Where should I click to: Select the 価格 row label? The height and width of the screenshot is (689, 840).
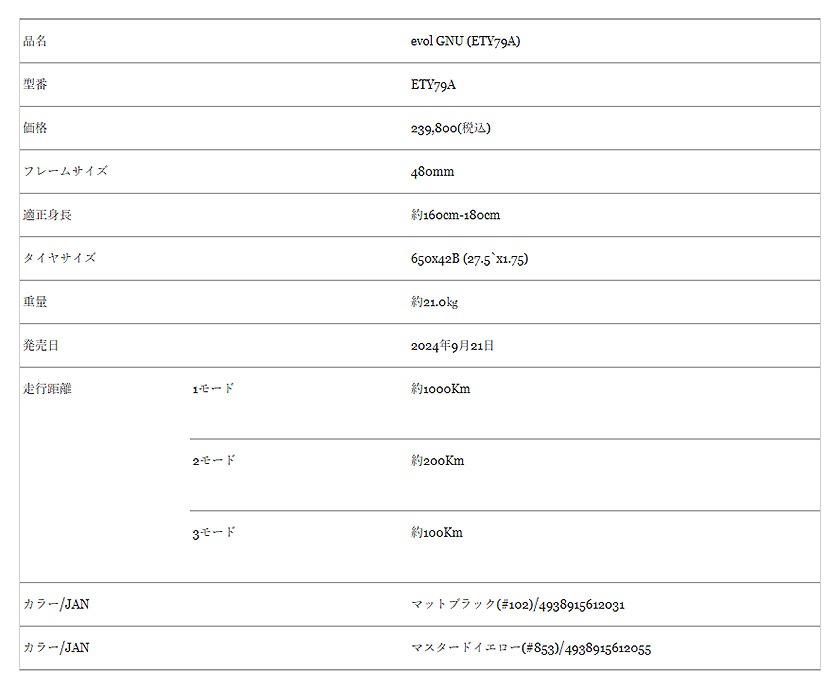pos(35,128)
